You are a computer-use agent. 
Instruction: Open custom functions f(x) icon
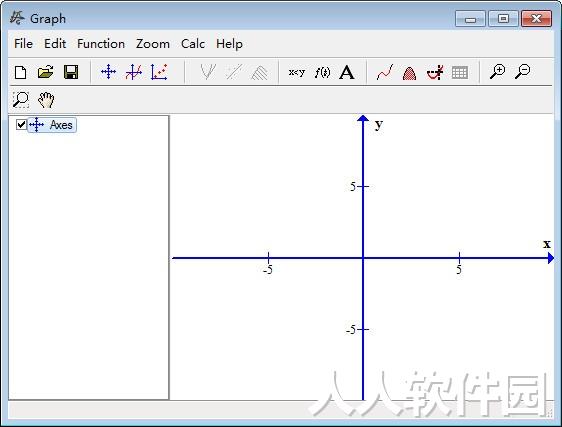point(322,72)
